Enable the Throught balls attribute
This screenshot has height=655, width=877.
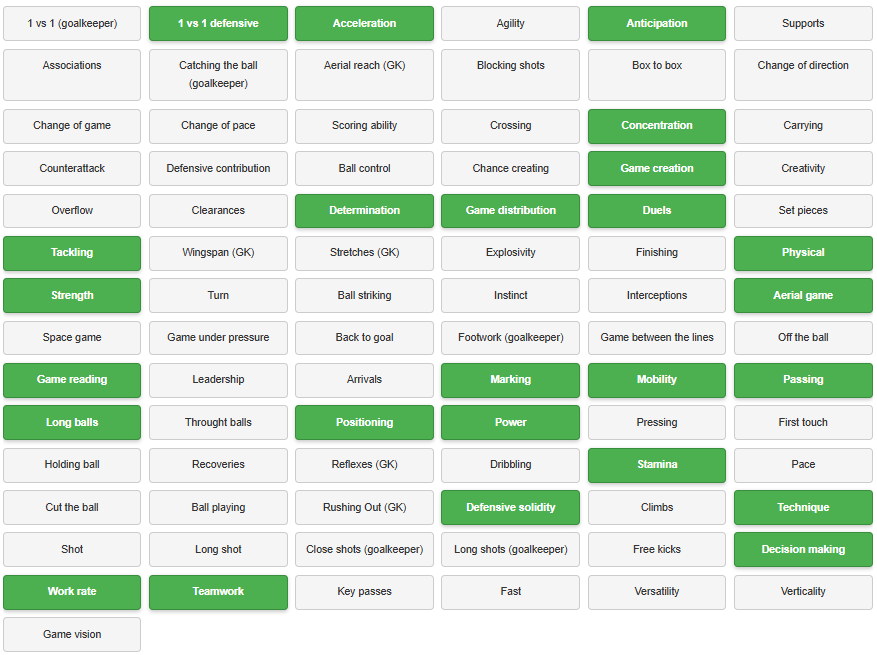point(218,422)
